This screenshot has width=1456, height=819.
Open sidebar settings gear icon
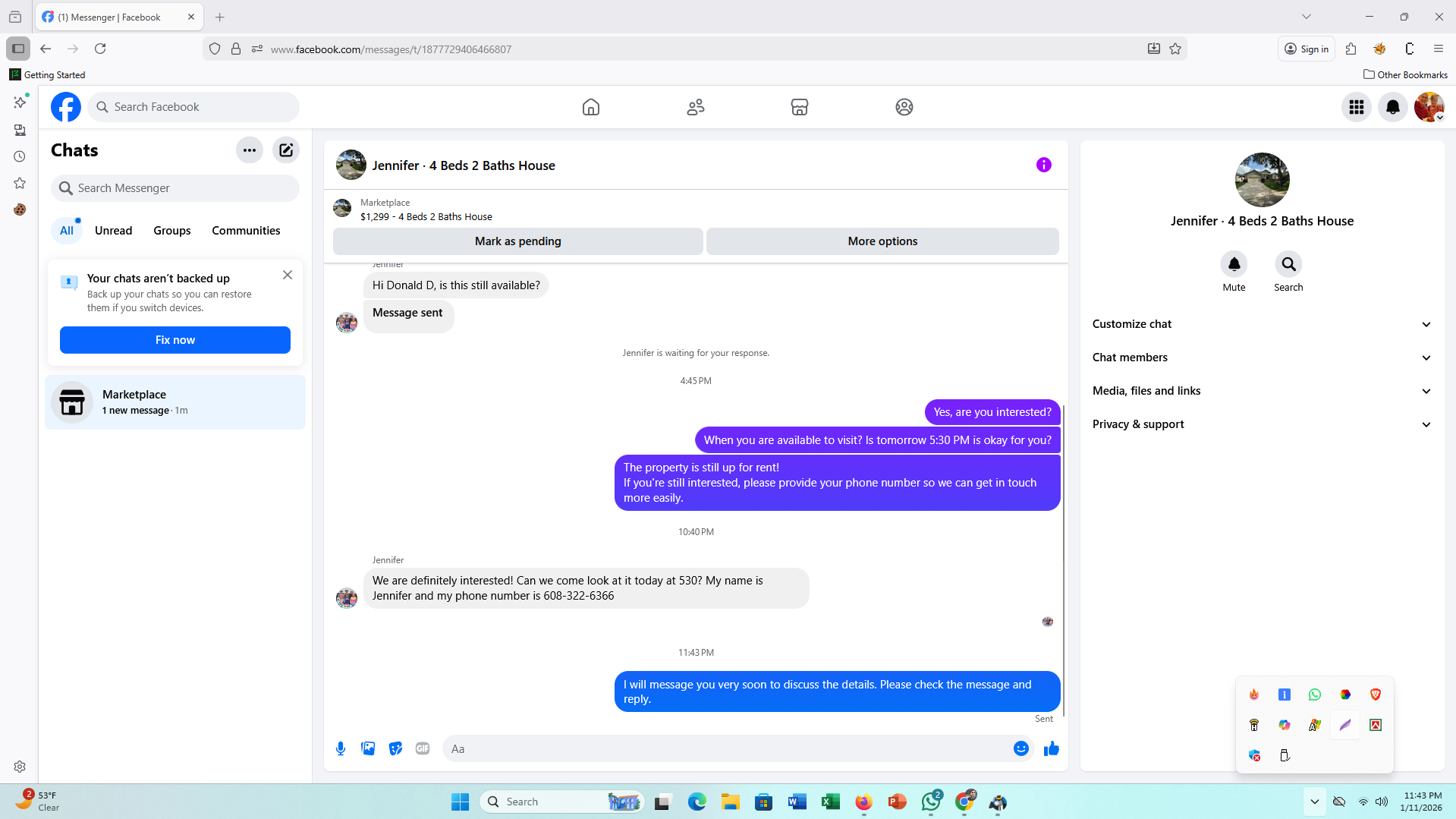pos(20,767)
